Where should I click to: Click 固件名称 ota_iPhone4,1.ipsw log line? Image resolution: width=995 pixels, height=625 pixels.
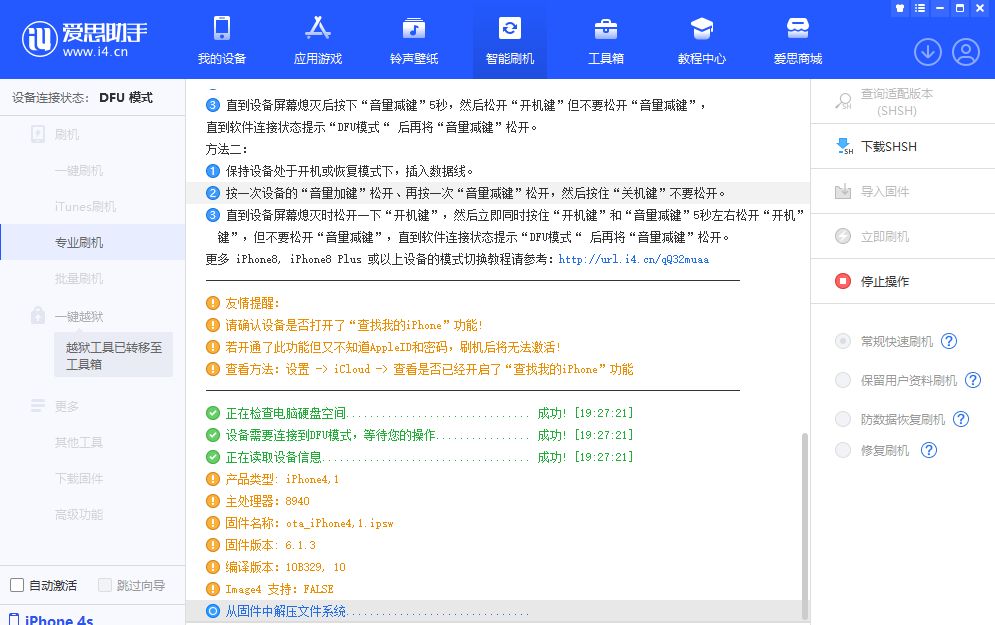(x=308, y=523)
